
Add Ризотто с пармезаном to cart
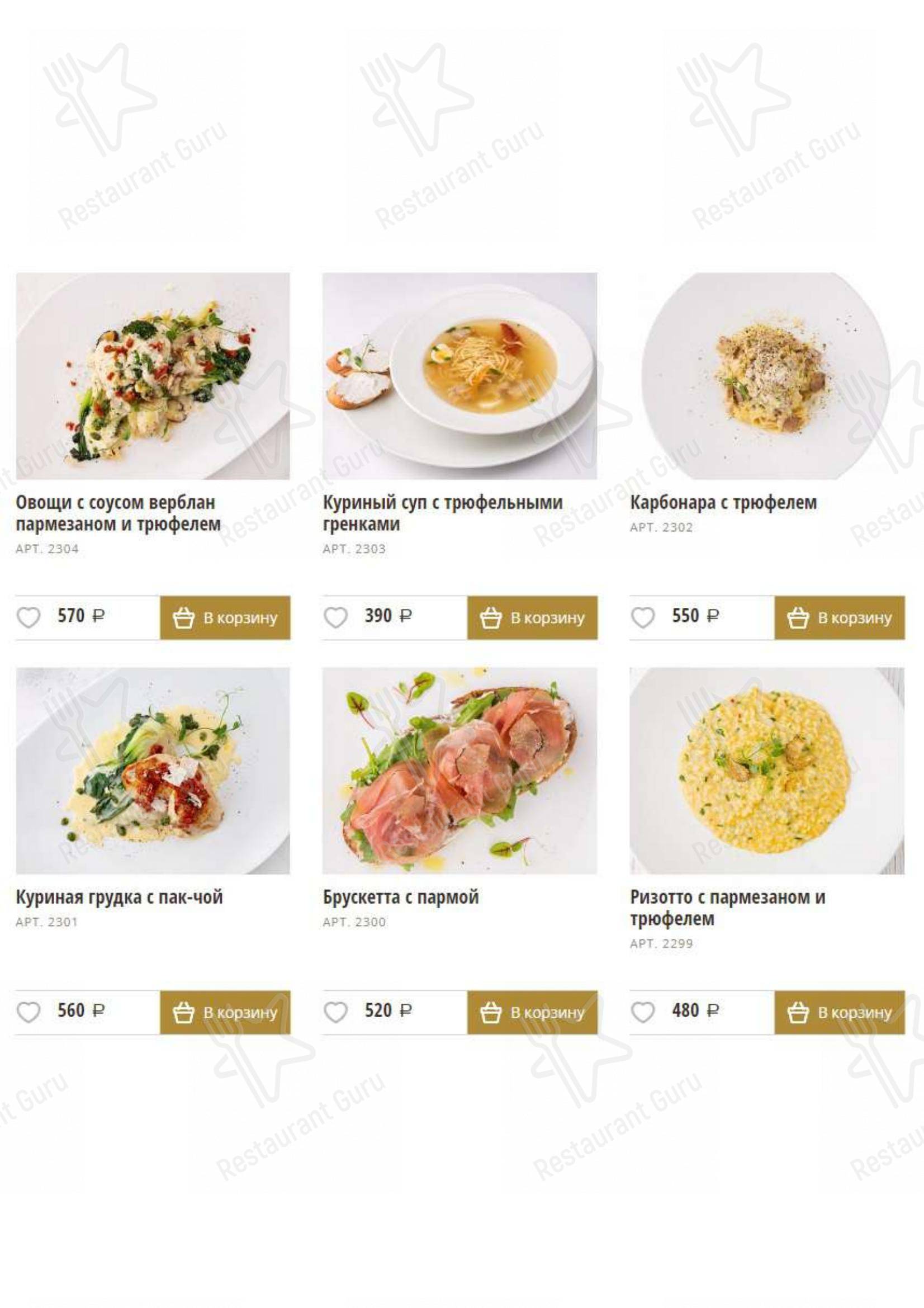839,1012
